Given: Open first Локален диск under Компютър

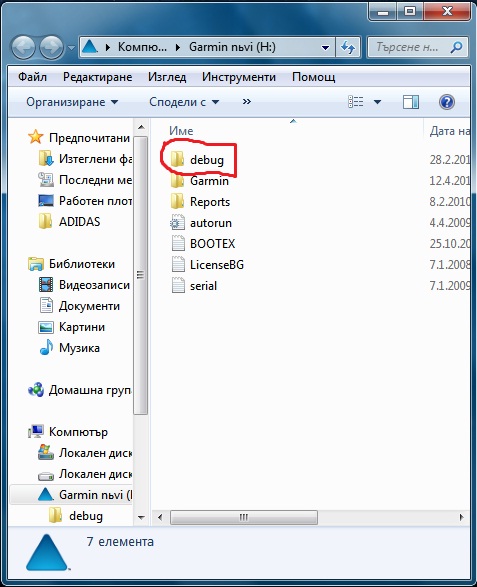Looking at the screenshot, I should tap(95, 453).
